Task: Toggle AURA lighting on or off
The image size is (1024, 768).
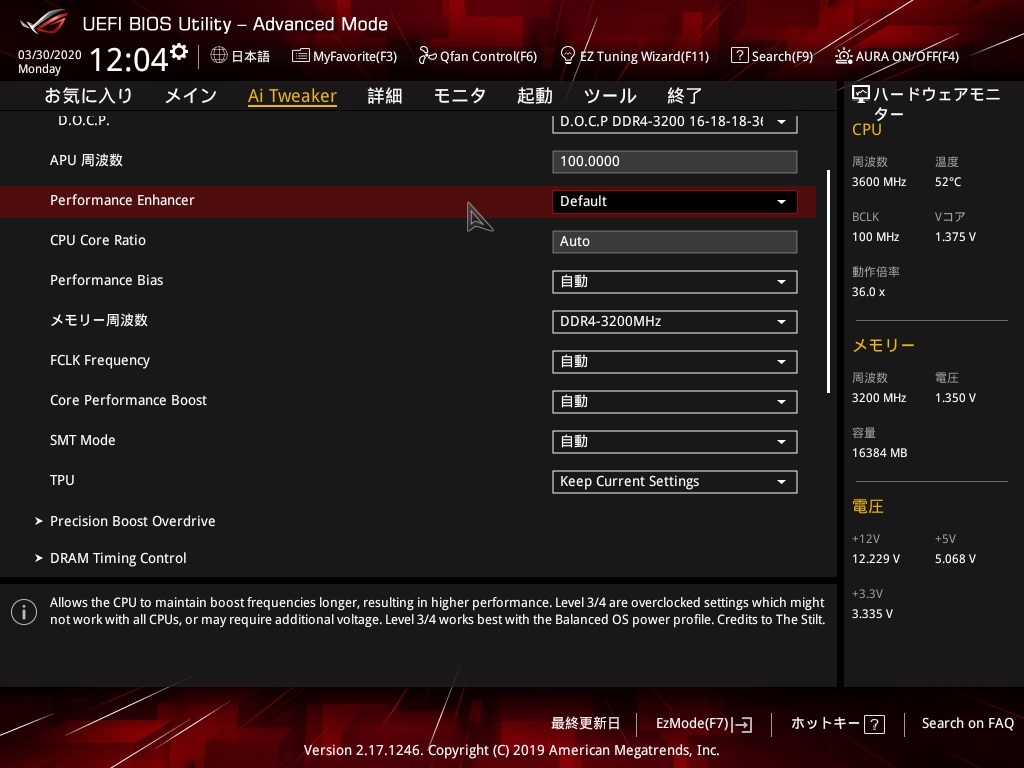Action: pyautogui.click(x=897, y=56)
